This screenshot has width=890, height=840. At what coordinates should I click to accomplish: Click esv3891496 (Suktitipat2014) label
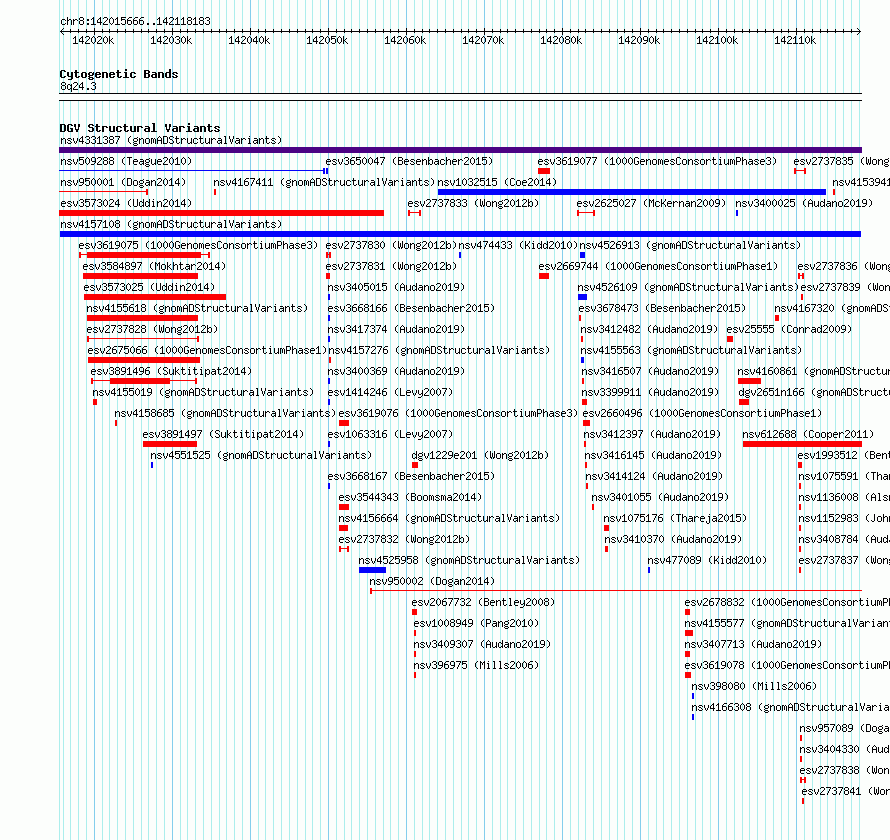[x=171, y=371]
